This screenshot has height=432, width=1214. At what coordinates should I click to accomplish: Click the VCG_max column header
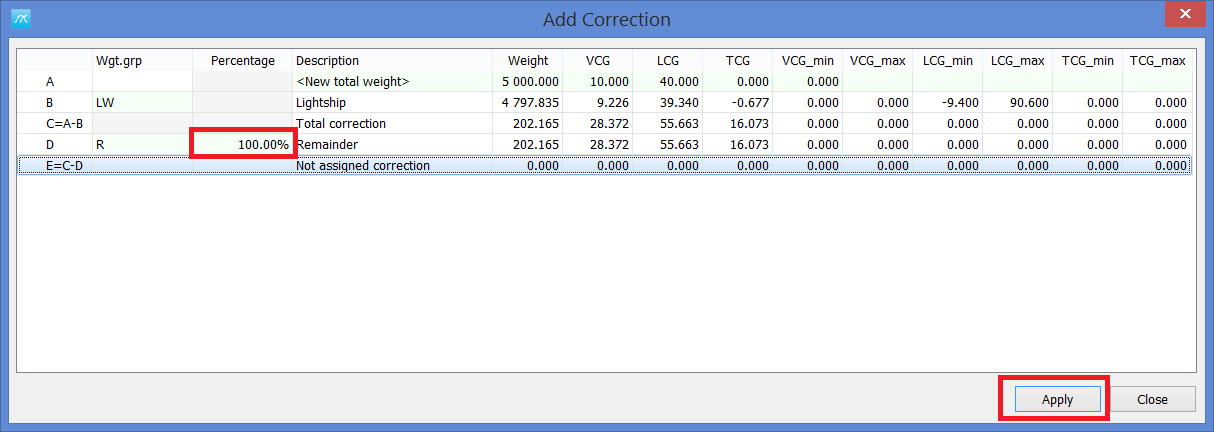coord(877,61)
